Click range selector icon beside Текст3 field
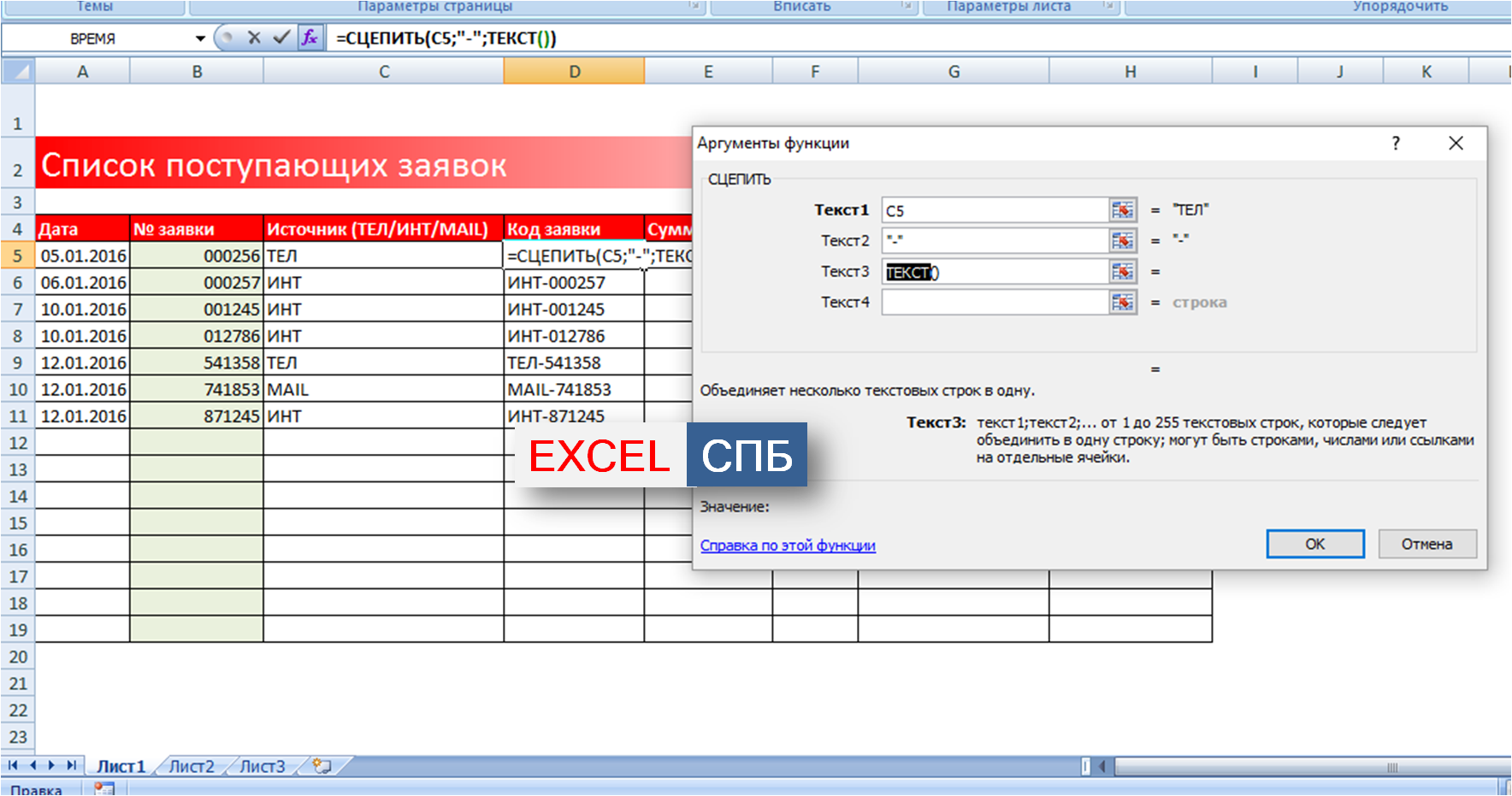The image size is (1512, 796). point(1122,272)
